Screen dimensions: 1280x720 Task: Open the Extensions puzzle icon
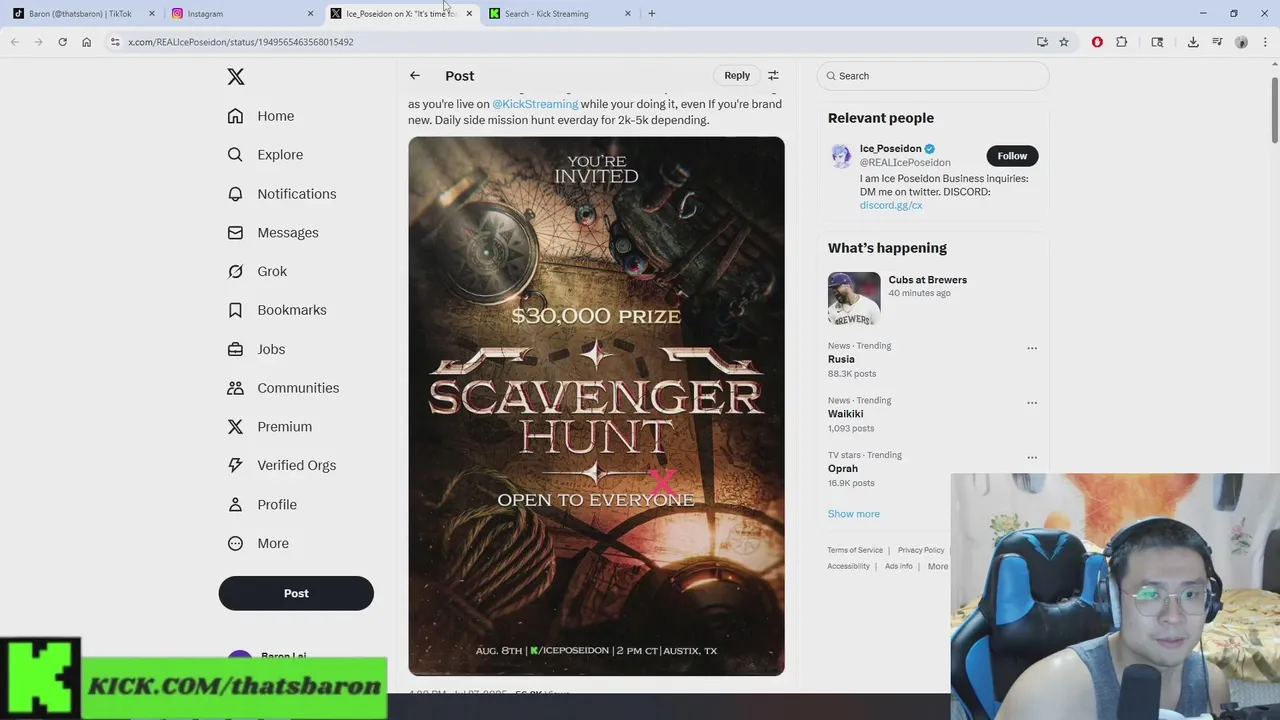pyautogui.click(x=1121, y=42)
